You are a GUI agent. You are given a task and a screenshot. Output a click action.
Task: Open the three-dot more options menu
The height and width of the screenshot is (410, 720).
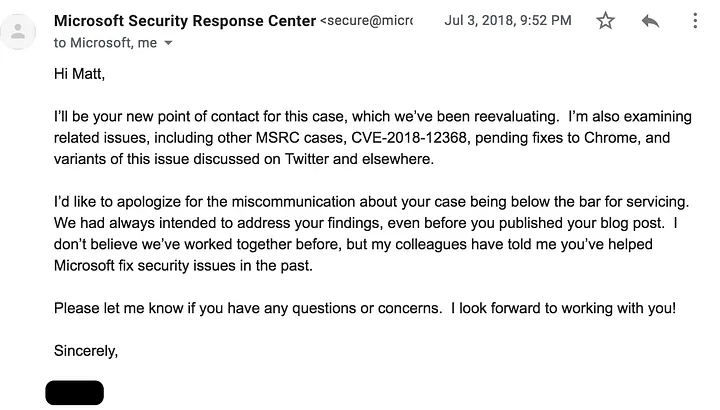coord(695,21)
